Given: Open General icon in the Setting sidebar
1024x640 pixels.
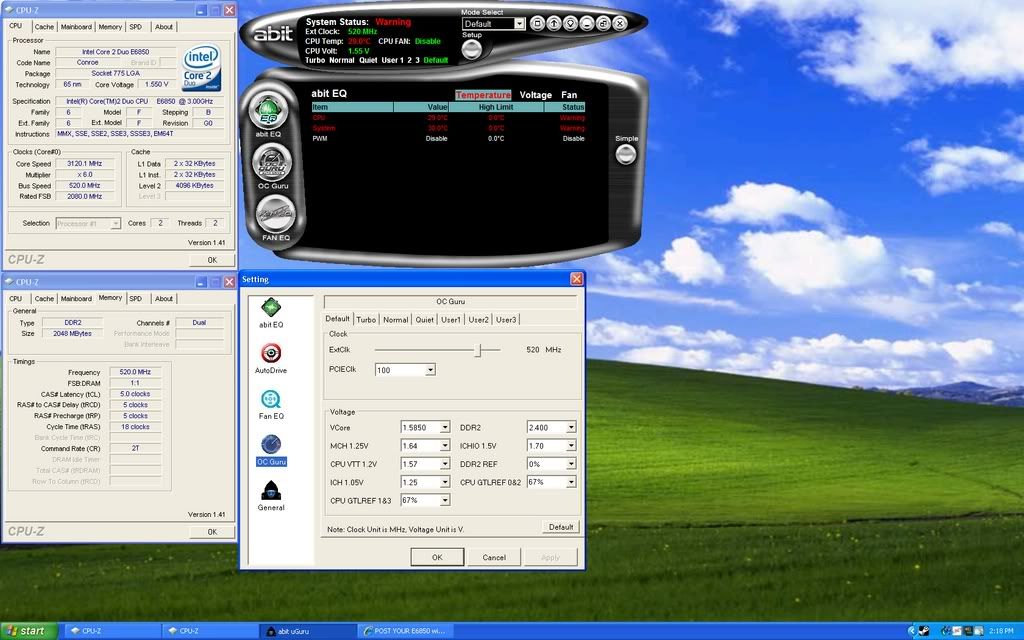Looking at the screenshot, I should (270, 490).
